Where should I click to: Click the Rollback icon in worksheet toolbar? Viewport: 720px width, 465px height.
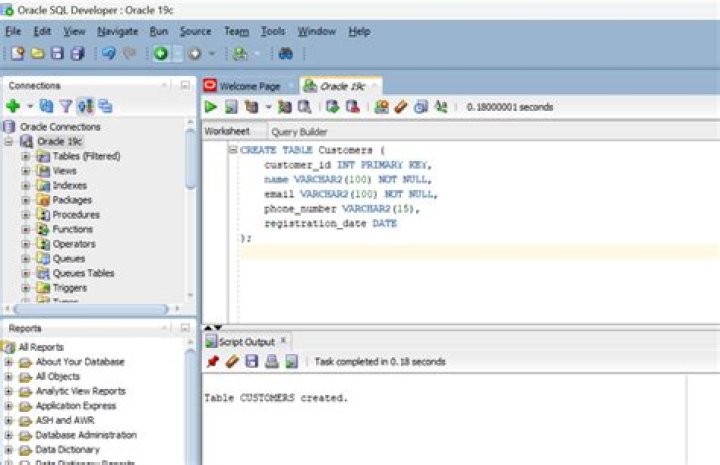click(352, 107)
